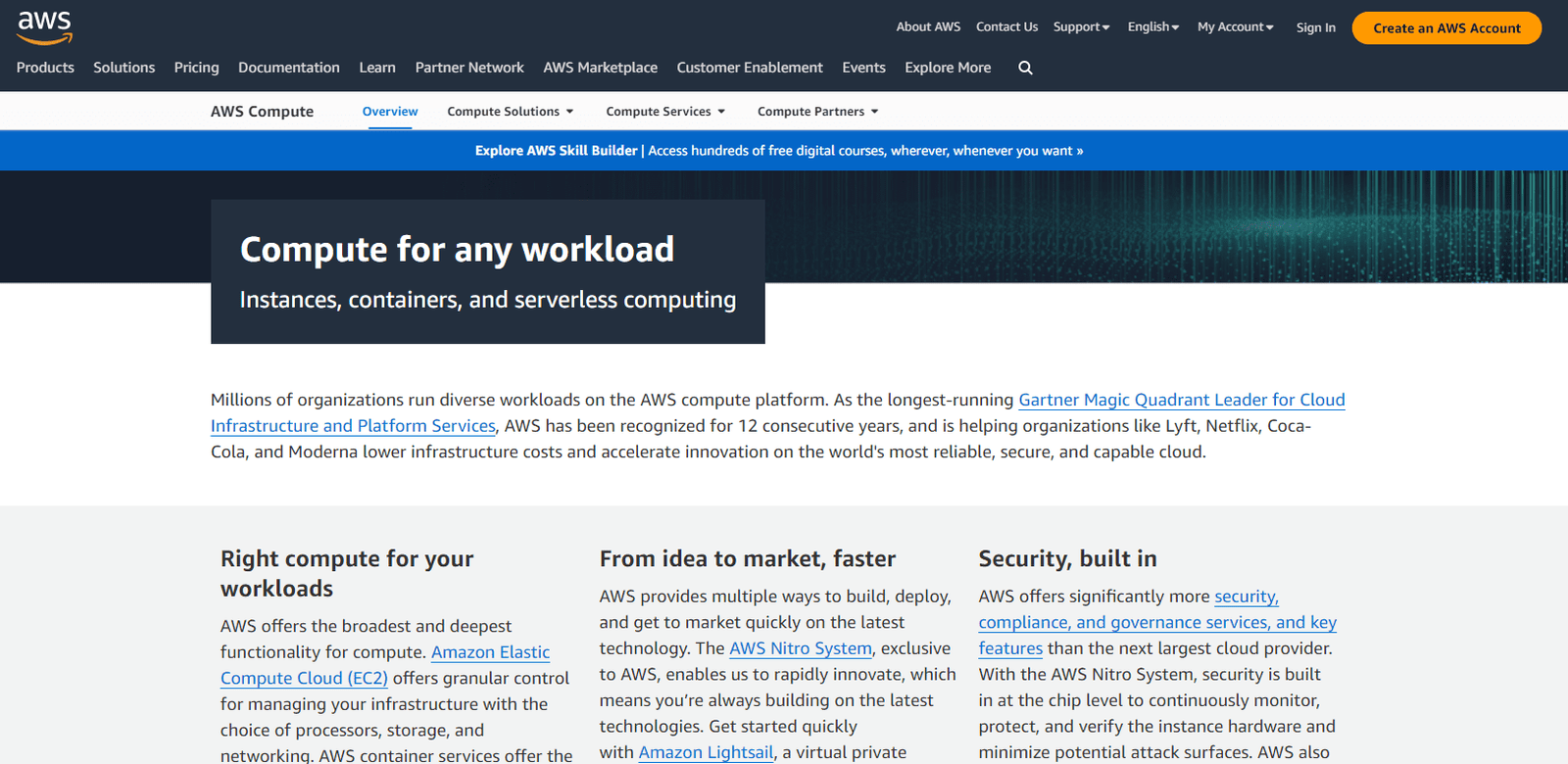Open the AWS Nitro System link
Screen dimensions: 1568x764
pyautogui.click(x=801, y=648)
